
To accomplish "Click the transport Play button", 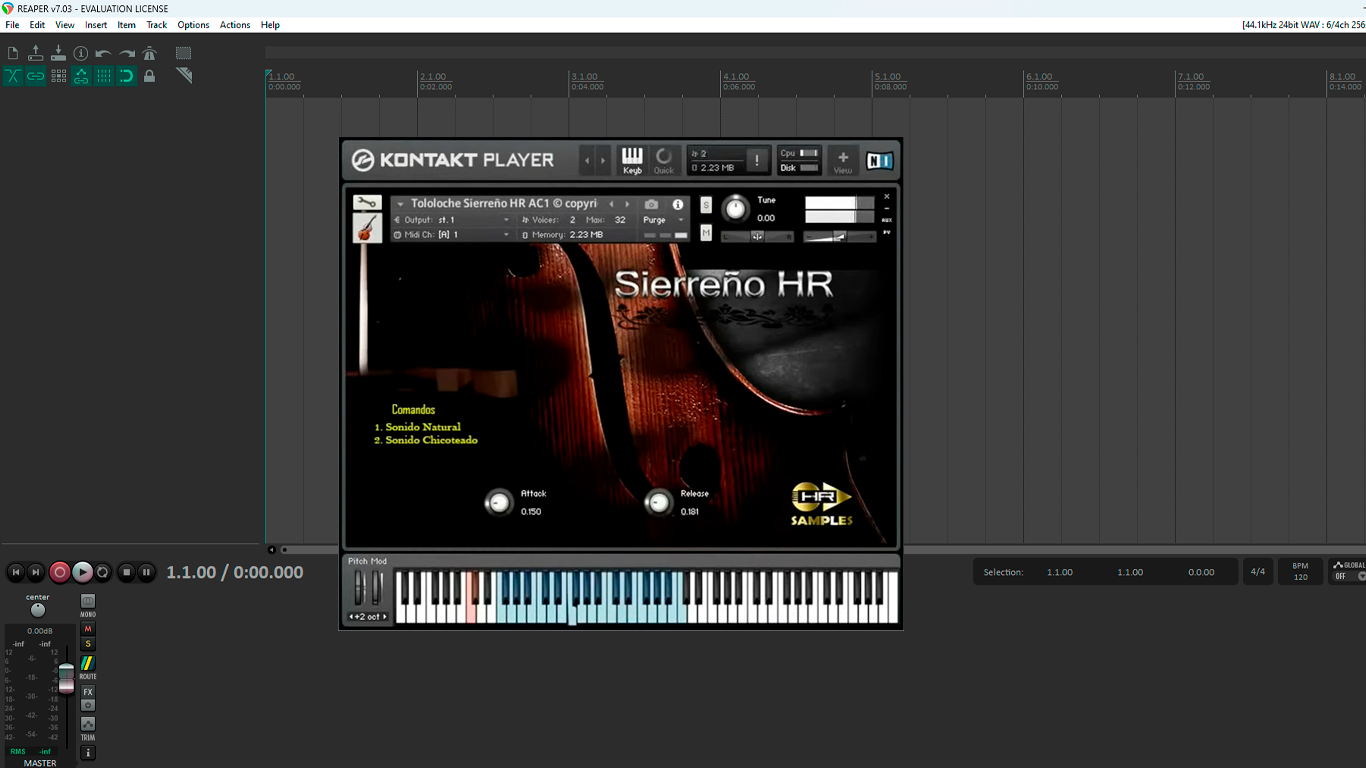I will click(82, 572).
